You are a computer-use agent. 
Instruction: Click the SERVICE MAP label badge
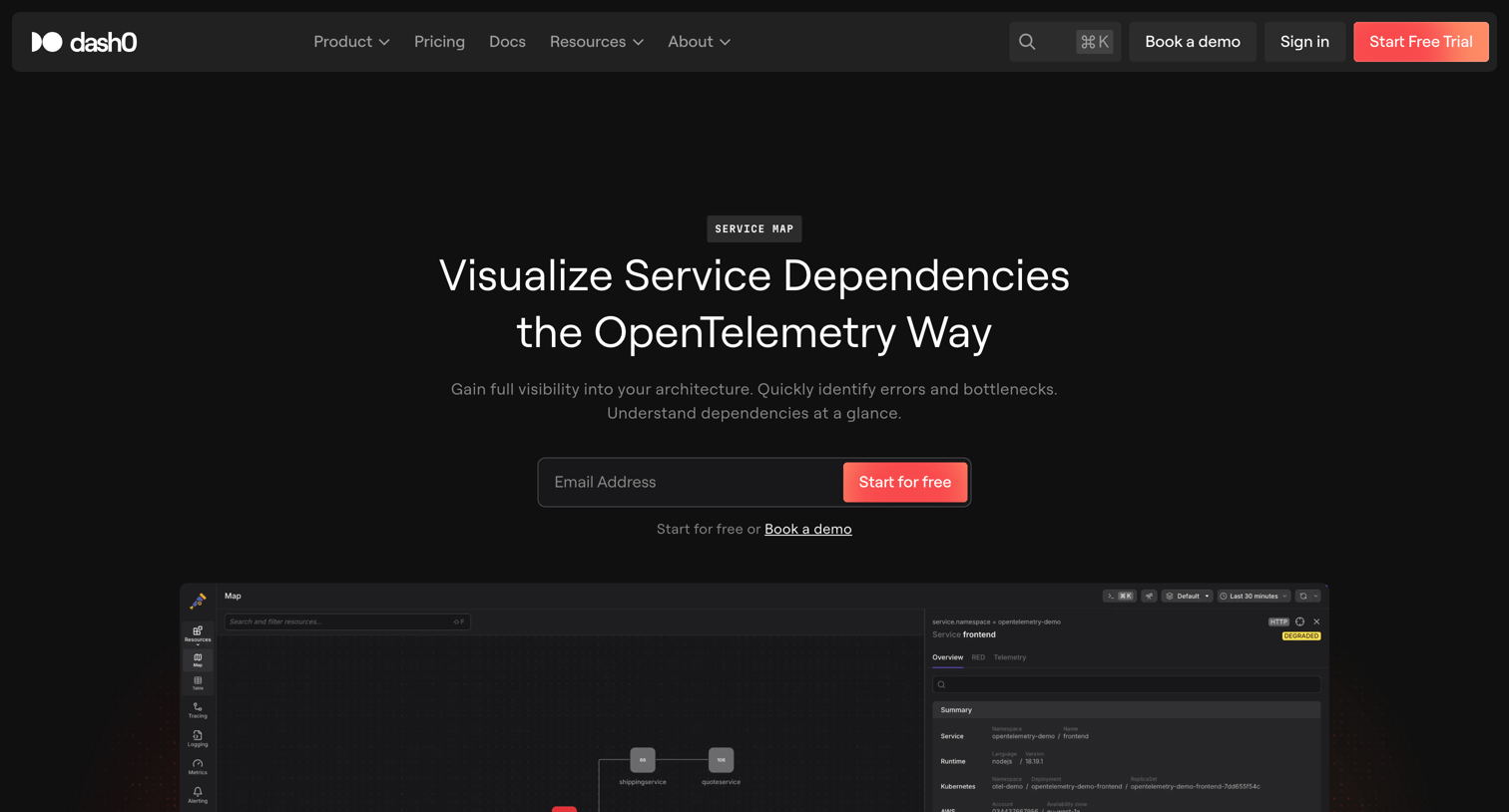pyautogui.click(x=754, y=228)
